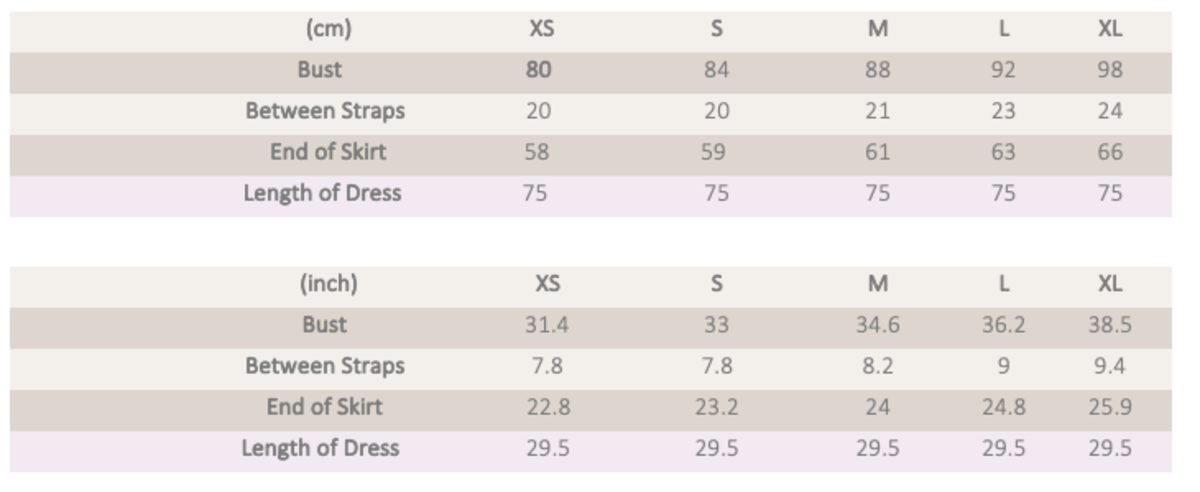Screen dimensions: 1200x492
Task: Click the Bust value 88 in cm table
Action: point(877,70)
